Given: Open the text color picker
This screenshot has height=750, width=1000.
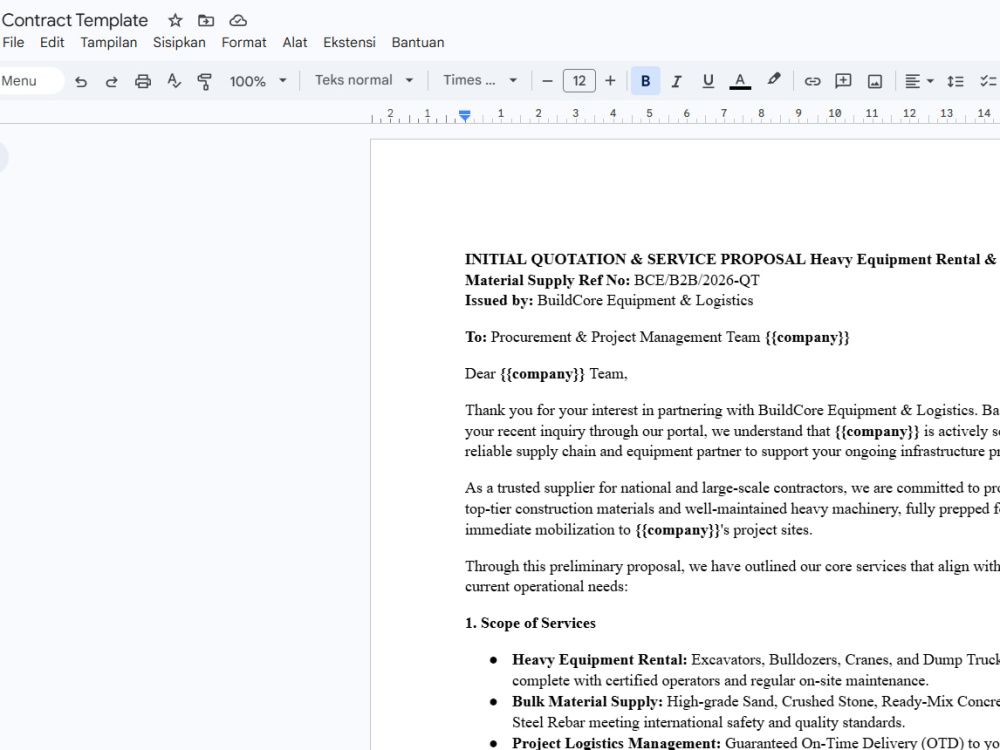Looking at the screenshot, I should pos(740,81).
